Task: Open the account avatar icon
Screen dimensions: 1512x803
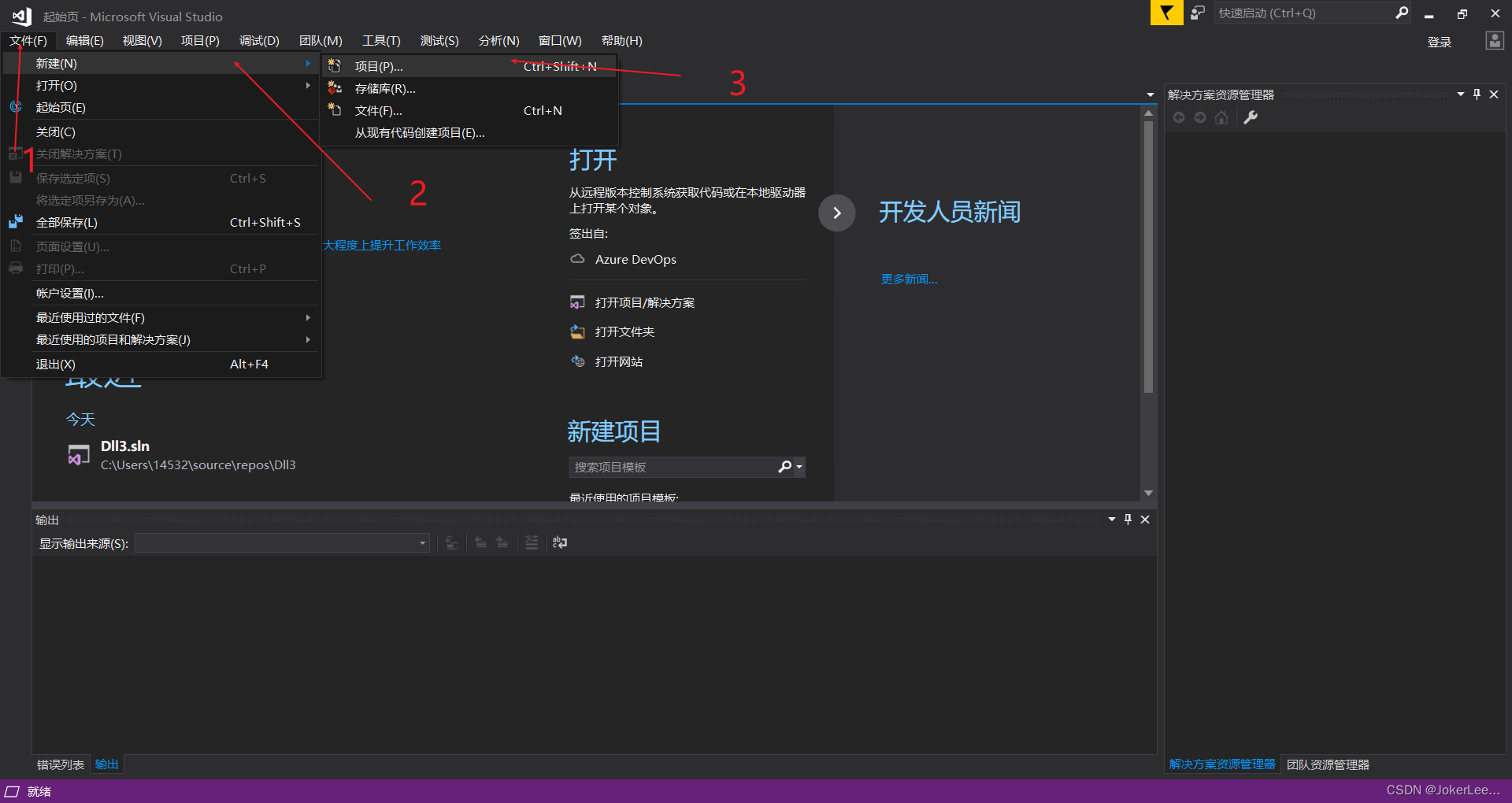Action: [x=1494, y=40]
